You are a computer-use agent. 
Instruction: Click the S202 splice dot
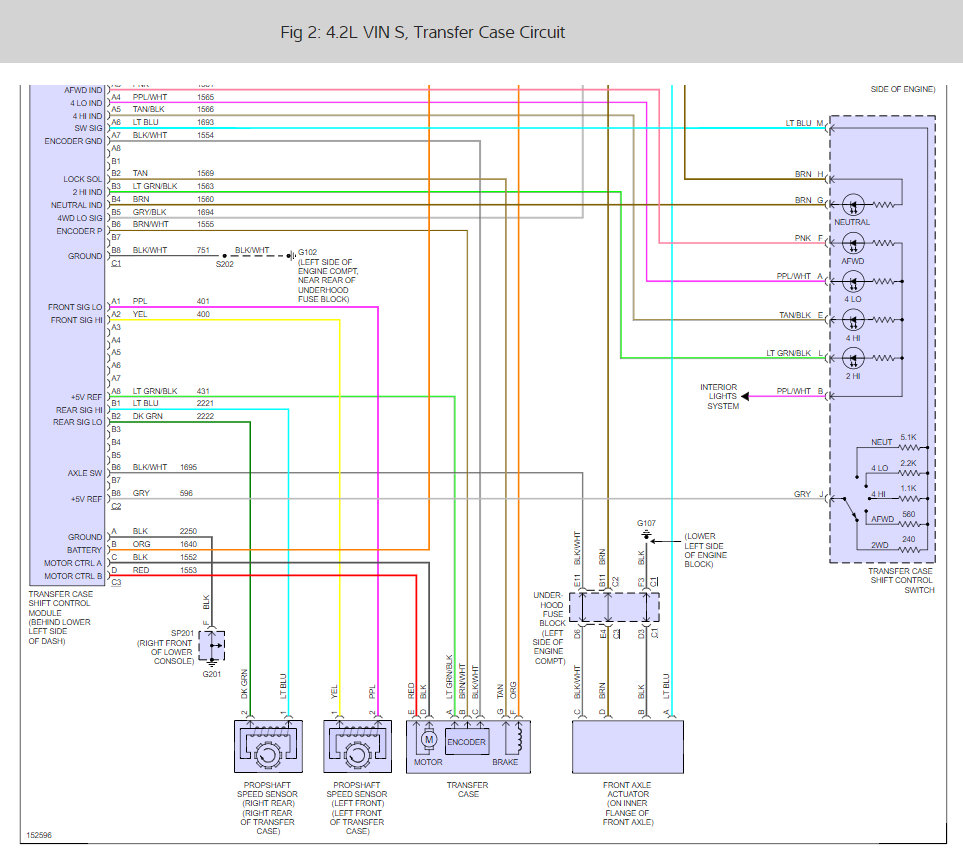click(x=225, y=255)
